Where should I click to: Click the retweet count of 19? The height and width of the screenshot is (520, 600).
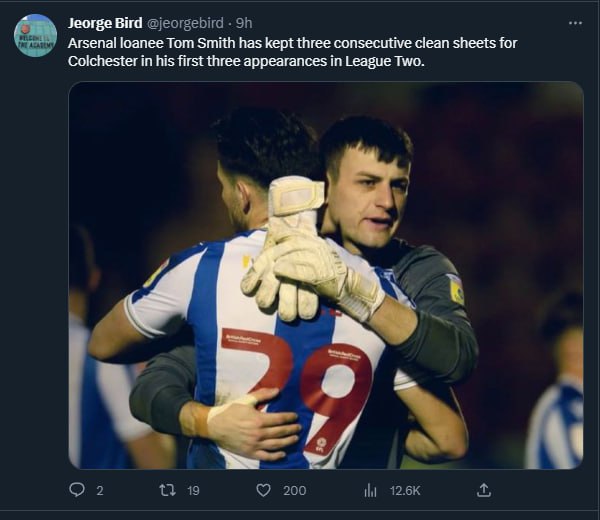coord(193,490)
